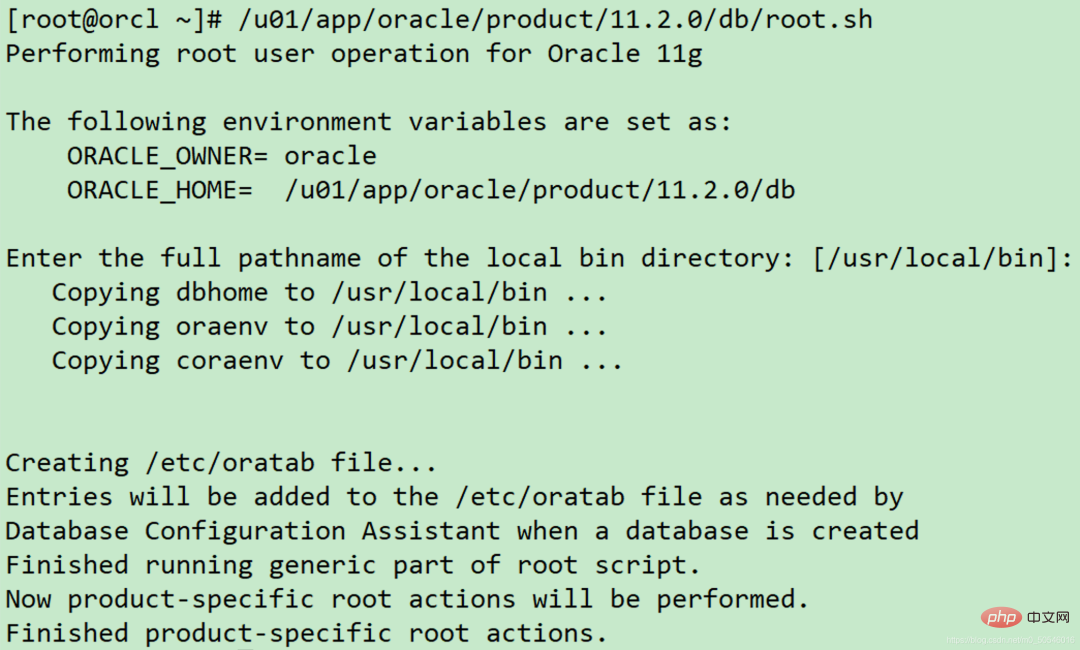Screen dimensions: 1080x650
Task: Click 'Now product-specific root actions will be performed.'
Action: point(407,599)
